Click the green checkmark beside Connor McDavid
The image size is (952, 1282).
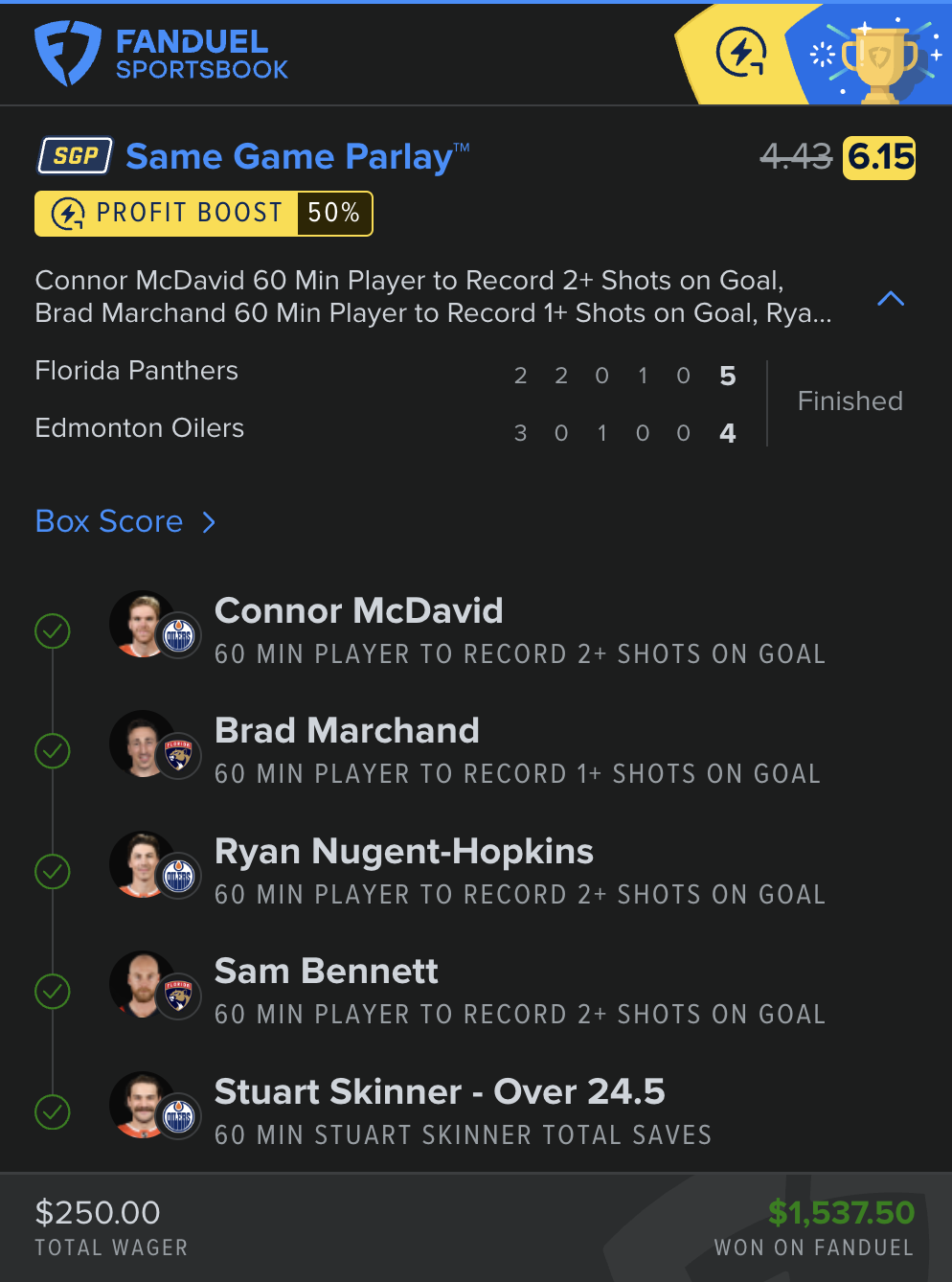click(x=53, y=631)
